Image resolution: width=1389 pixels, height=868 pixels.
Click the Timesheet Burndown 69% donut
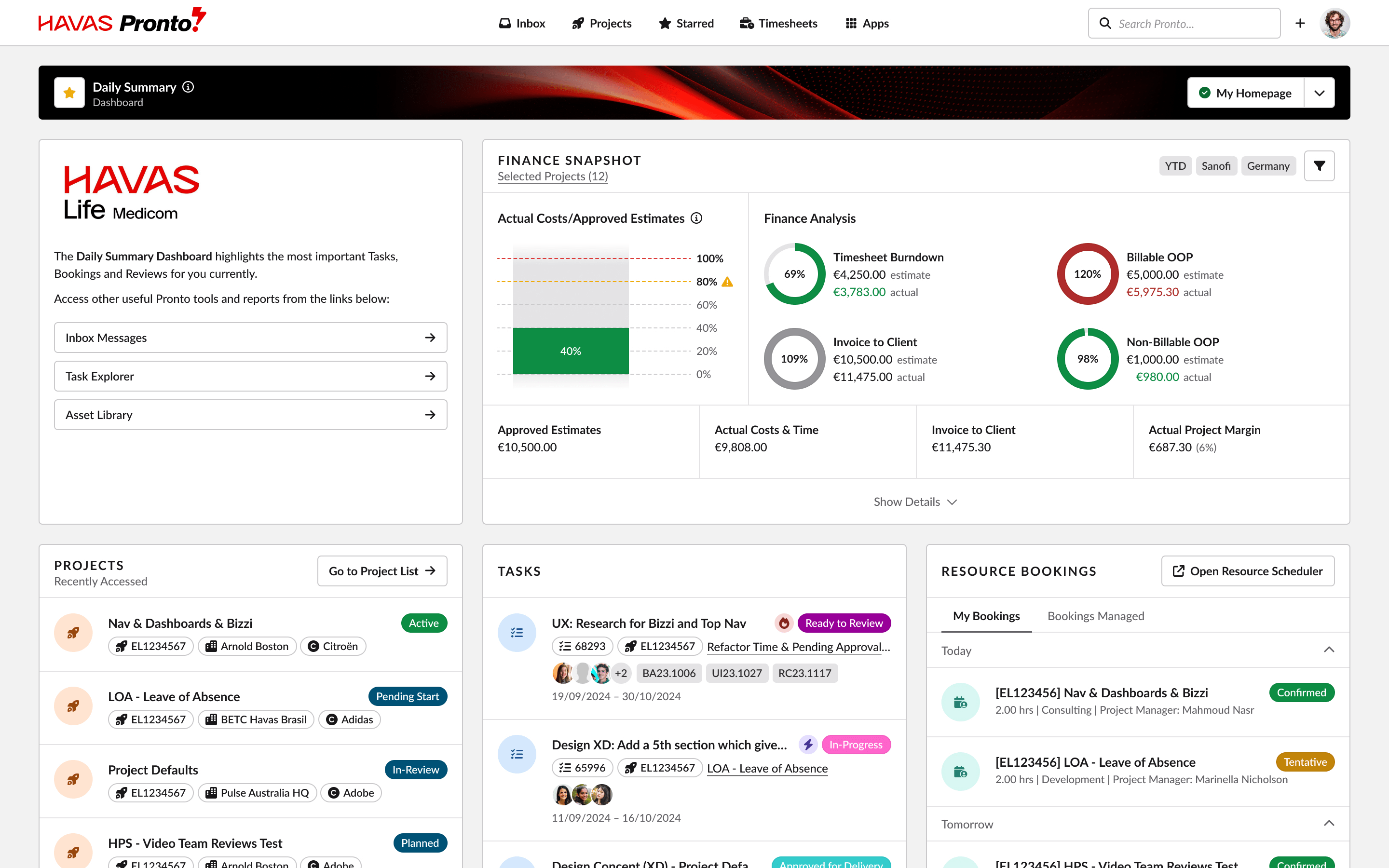[x=794, y=274]
